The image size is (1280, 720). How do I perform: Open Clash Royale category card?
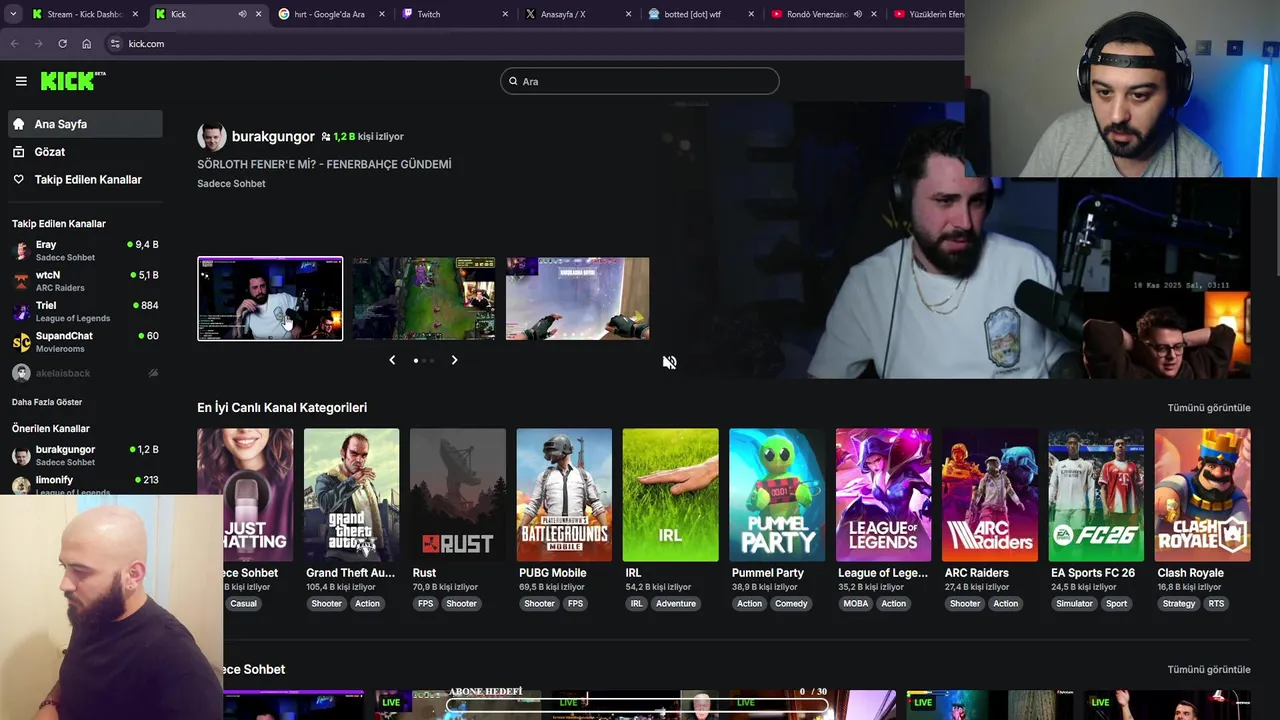click(1202, 495)
